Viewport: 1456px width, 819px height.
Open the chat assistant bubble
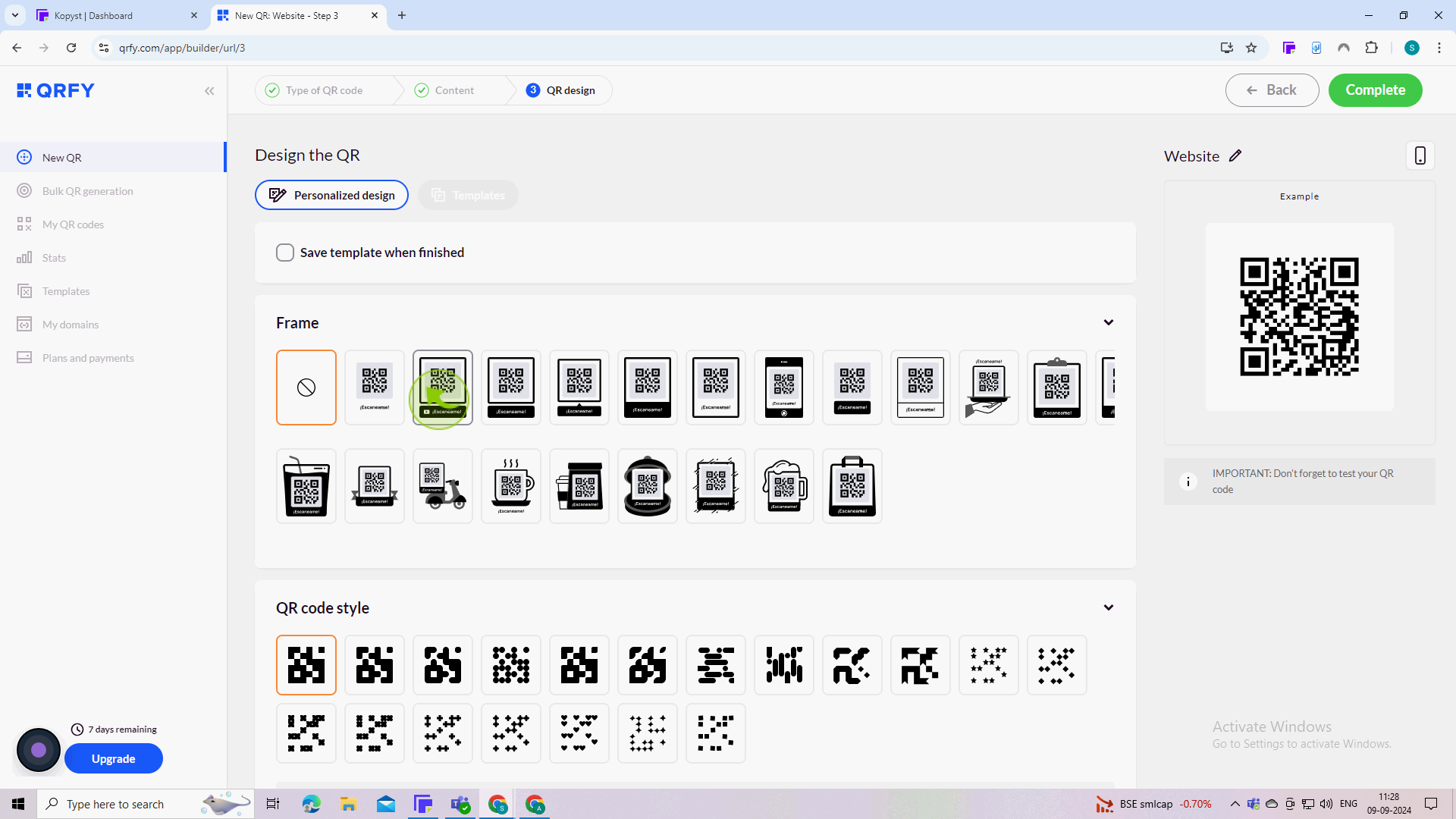[x=39, y=750]
